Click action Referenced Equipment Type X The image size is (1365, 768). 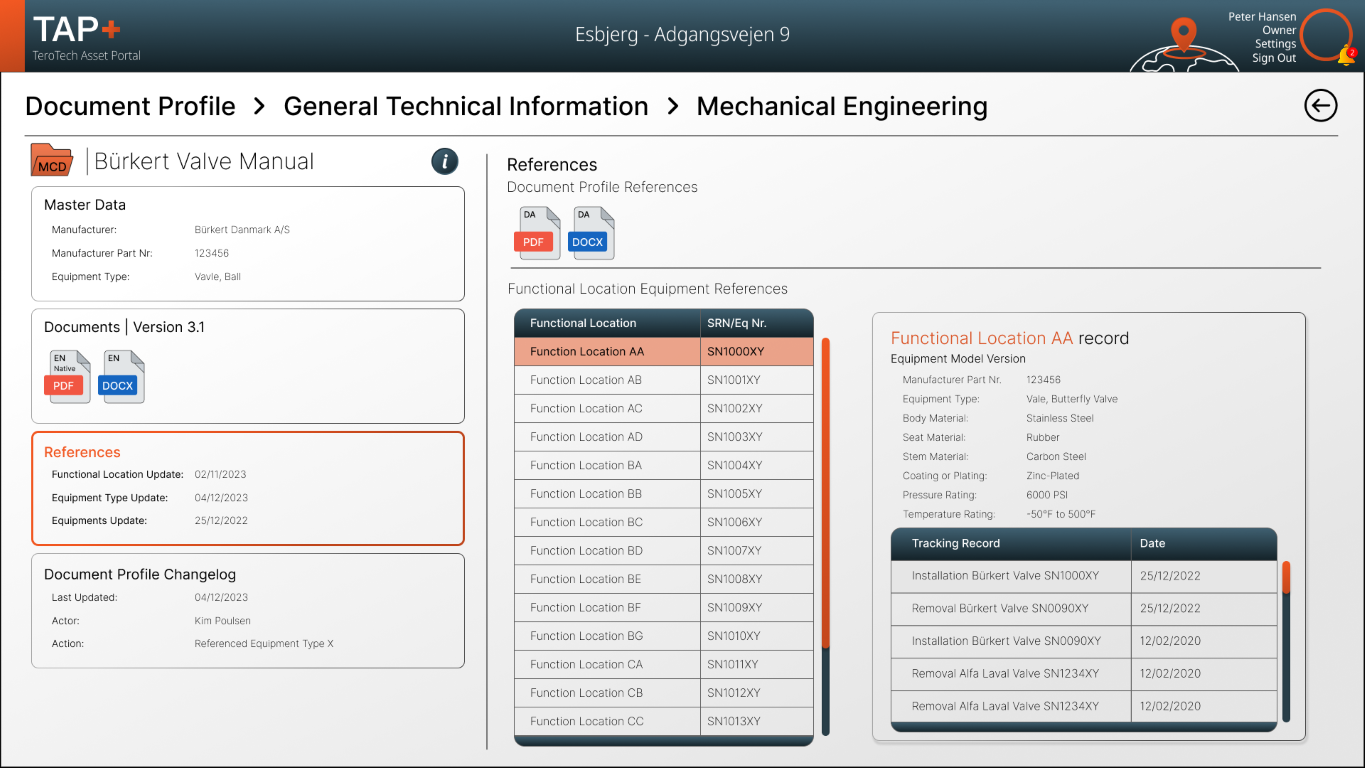[x=264, y=644]
